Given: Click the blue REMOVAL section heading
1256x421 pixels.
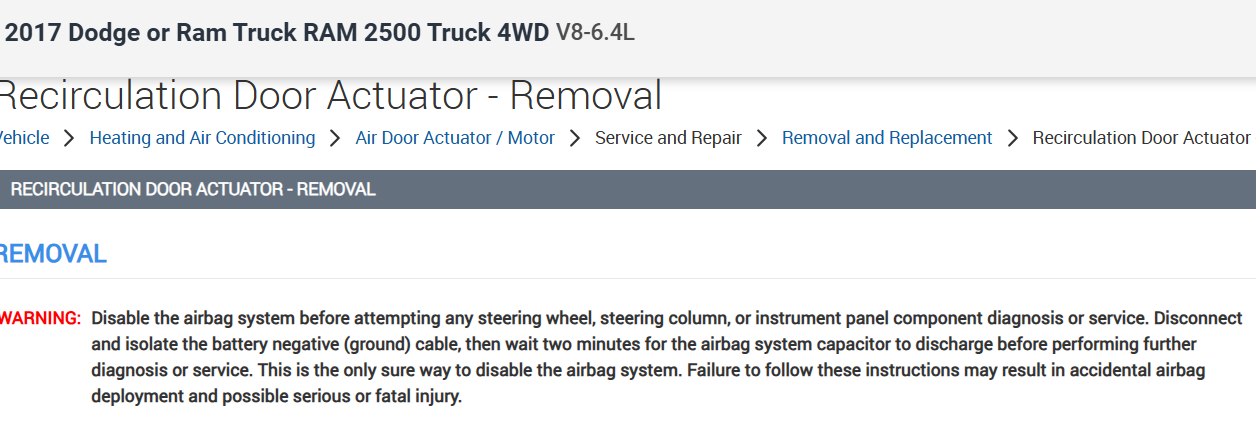Looking at the screenshot, I should [53, 254].
